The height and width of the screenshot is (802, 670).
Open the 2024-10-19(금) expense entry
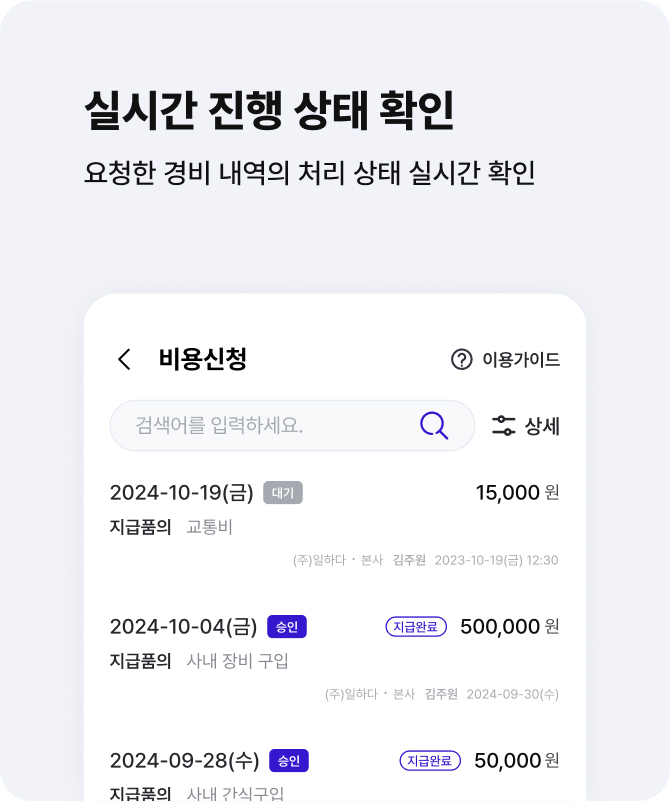[334, 525]
